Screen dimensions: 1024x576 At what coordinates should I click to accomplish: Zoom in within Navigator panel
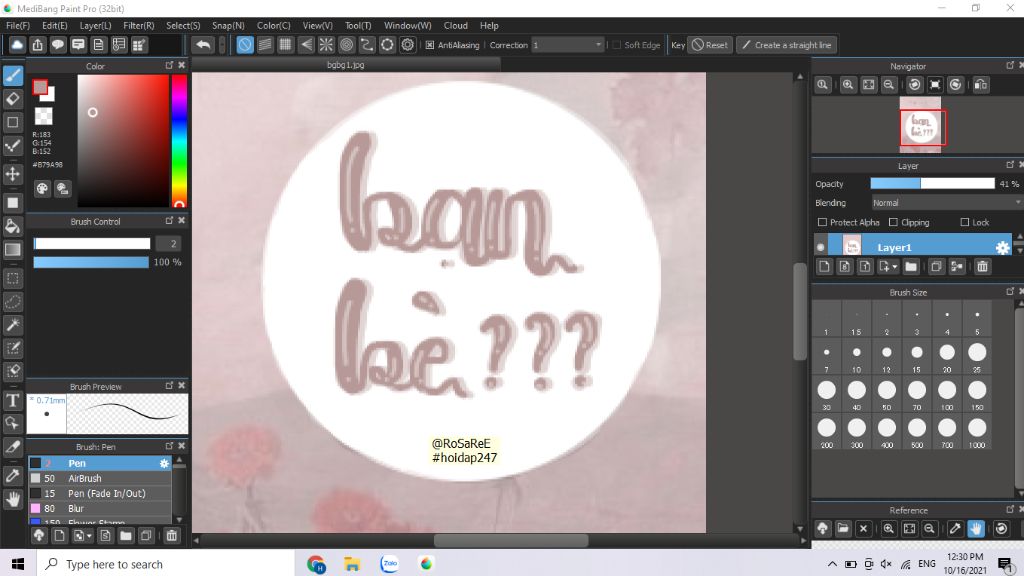848,85
